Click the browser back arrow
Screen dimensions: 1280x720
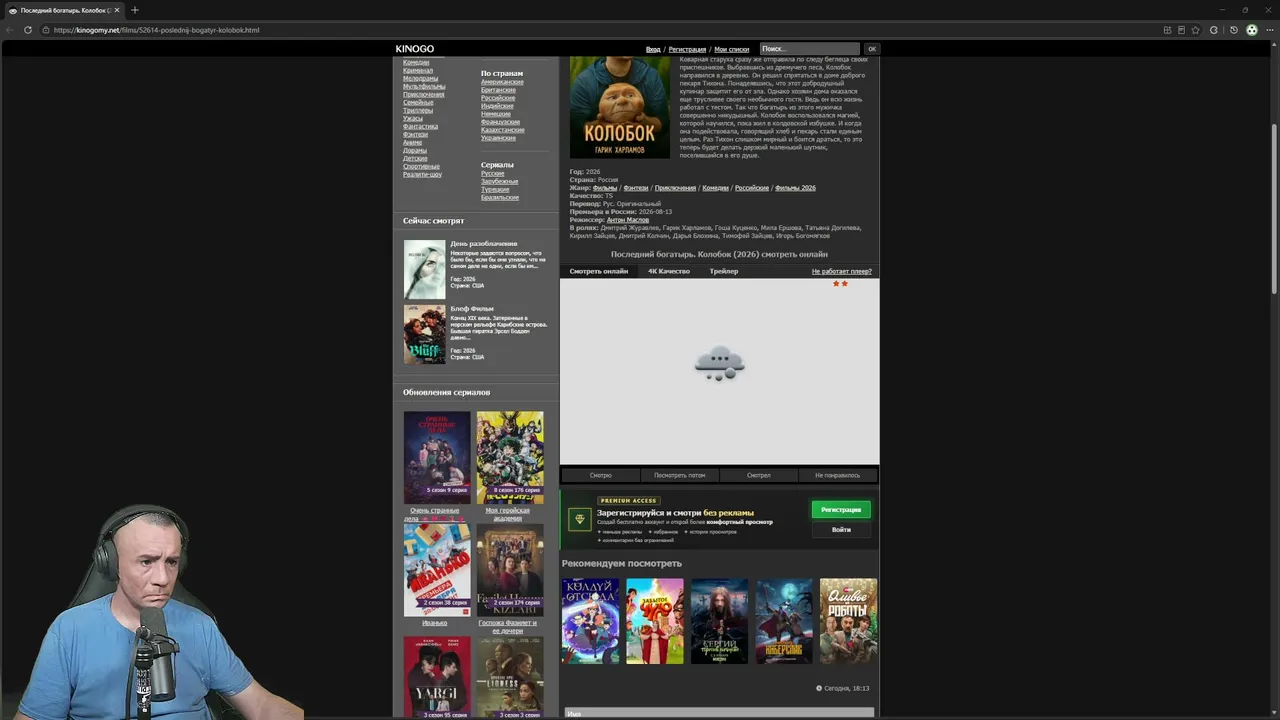pyautogui.click(x=11, y=30)
